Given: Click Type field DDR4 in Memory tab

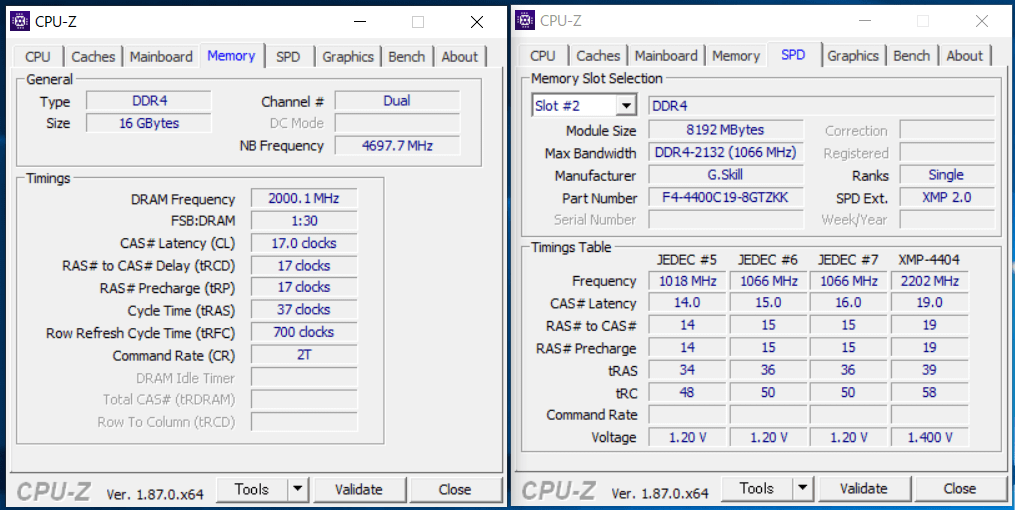Looking at the screenshot, I should [149, 100].
